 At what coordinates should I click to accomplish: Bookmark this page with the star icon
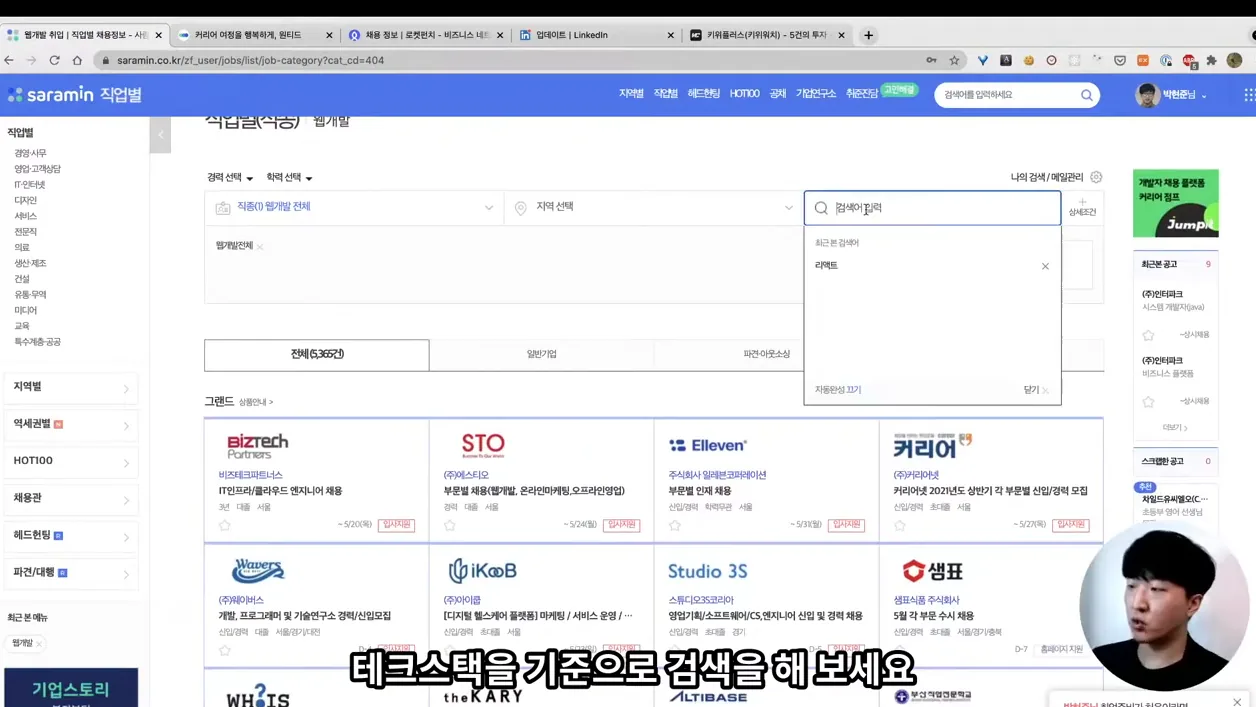click(x=955, y=60)
